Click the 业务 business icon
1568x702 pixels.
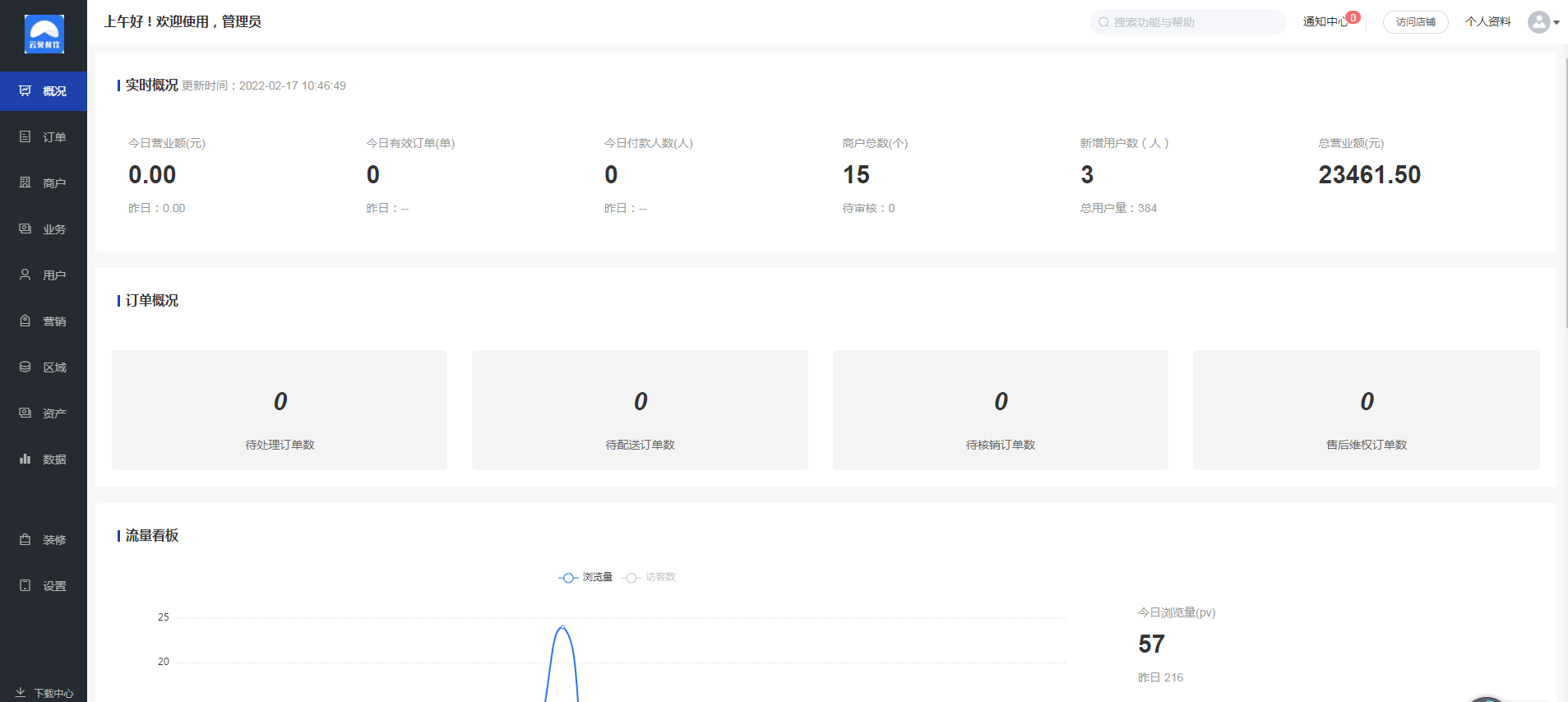click(x=25, y=229)
